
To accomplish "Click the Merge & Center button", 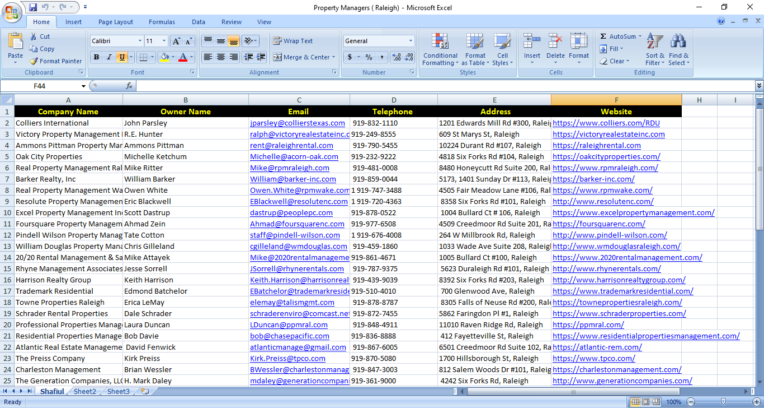I will click(x=302, y=57).
